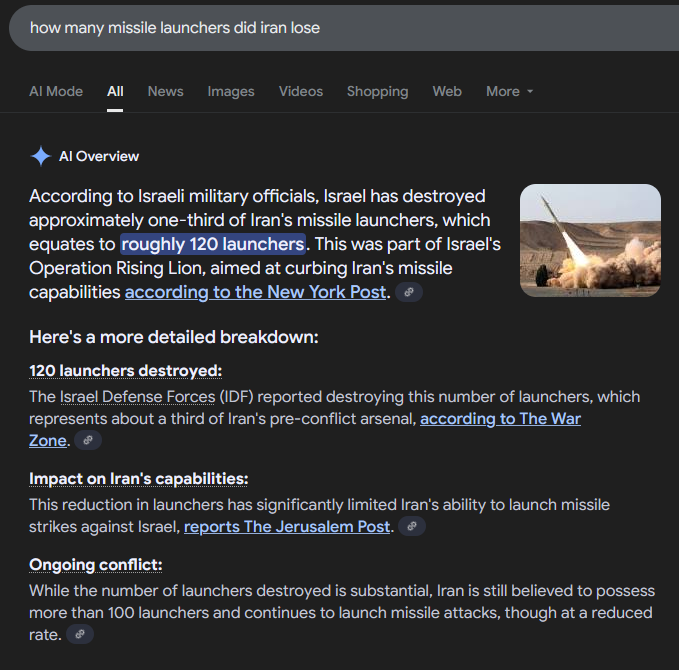Click the '120 launchers destroyed:' heading
This screenshot has width=679, height=670.
[126, 371]
